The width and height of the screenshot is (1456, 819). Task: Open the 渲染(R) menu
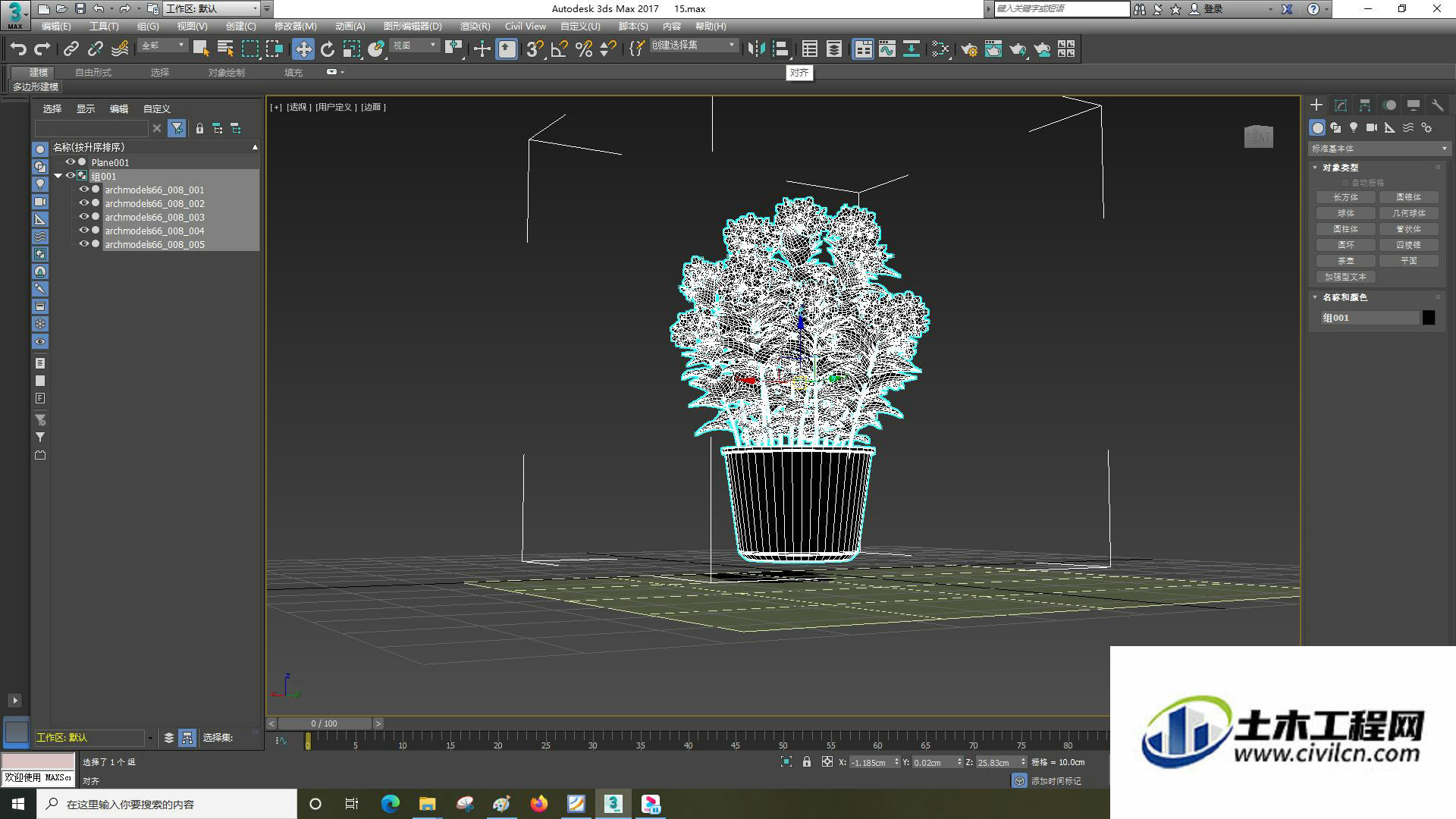475,26
